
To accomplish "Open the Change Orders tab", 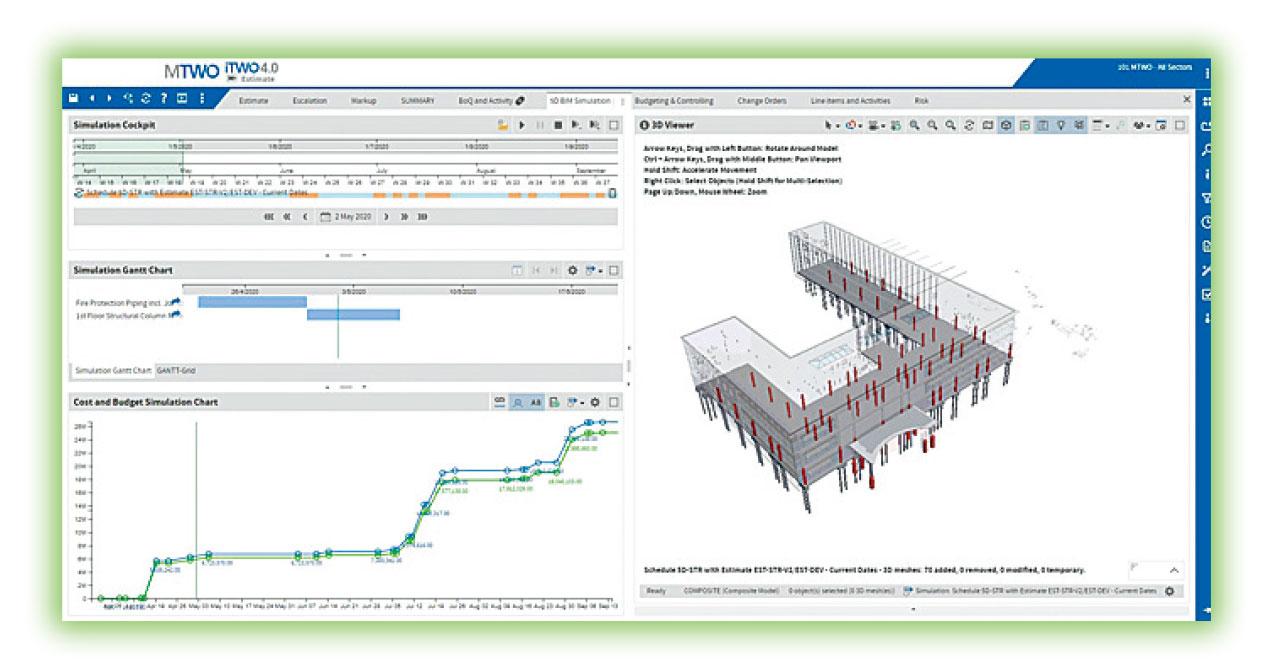I will pyautogui.click(x=762, y=101).
